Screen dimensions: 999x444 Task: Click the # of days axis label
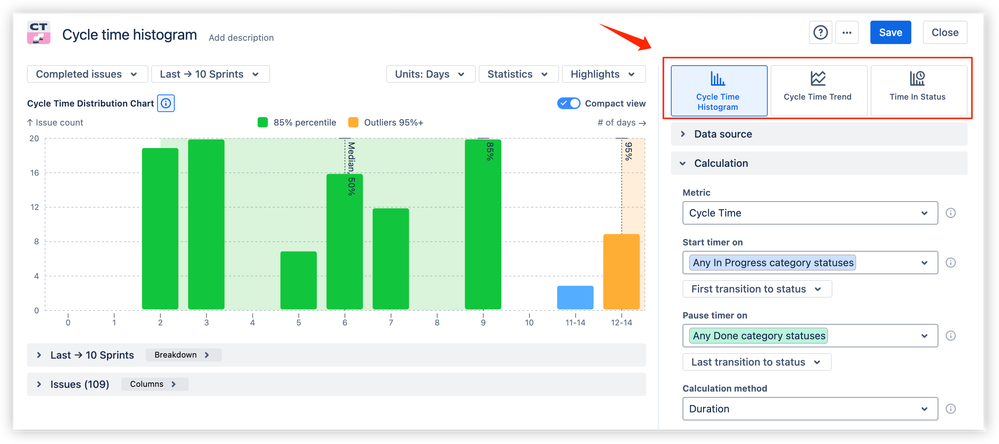(x=622, y=122)
